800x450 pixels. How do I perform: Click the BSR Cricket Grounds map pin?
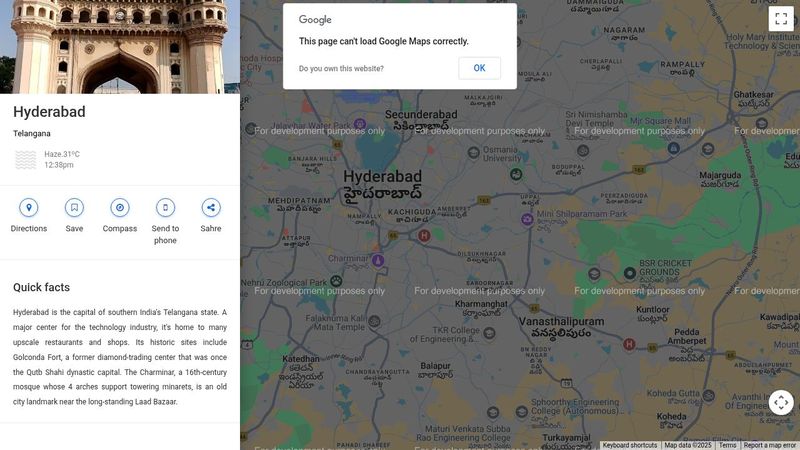pyautogui.click(x=630, y=272)
